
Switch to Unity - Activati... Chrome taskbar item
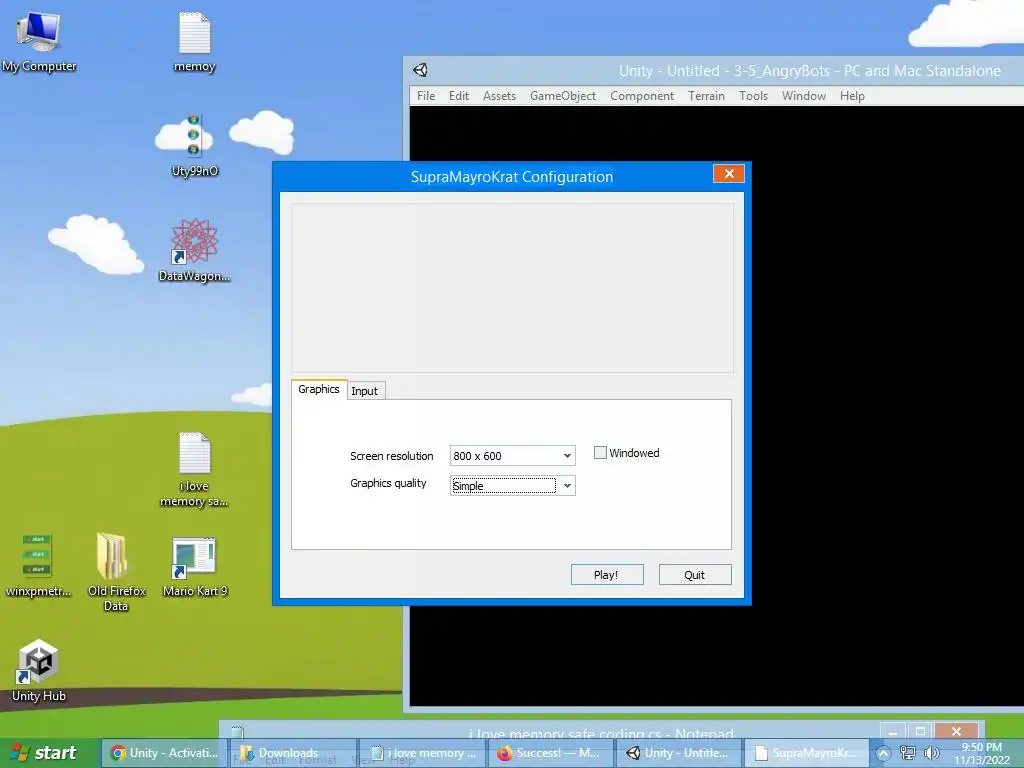[164, 753]
